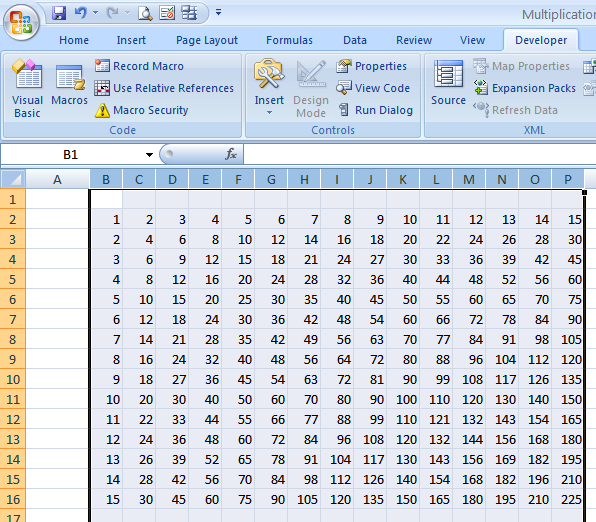Customize Quick Access Toolbar dropdown
The height and width of the screenshot is (522, 596).
pos(219,13)
